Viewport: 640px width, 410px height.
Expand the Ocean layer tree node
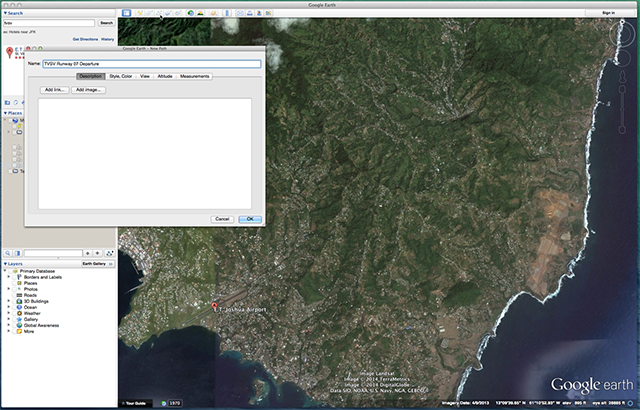[x=9, y=307]
